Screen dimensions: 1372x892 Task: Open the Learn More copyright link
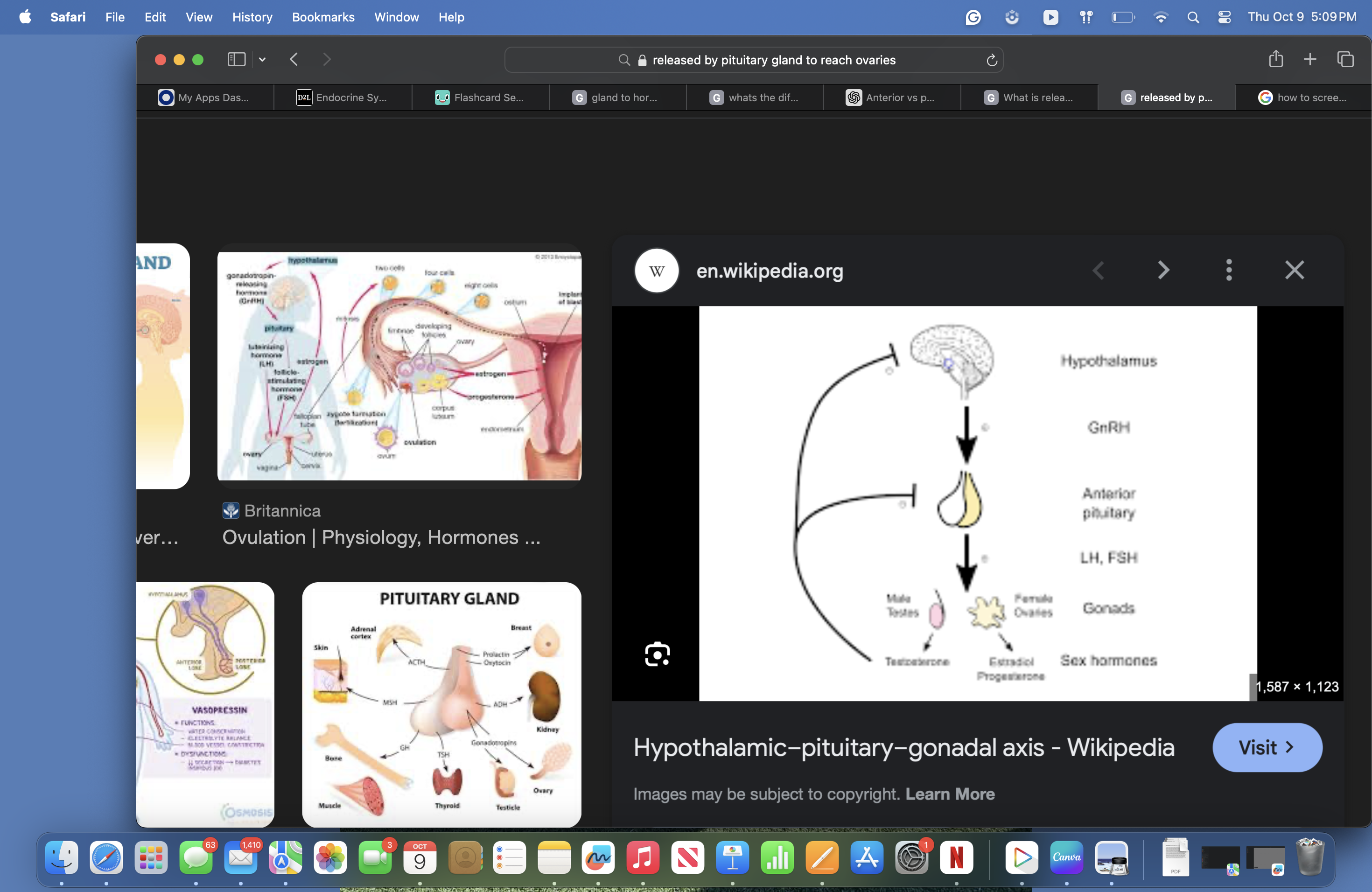click(950, 794)
